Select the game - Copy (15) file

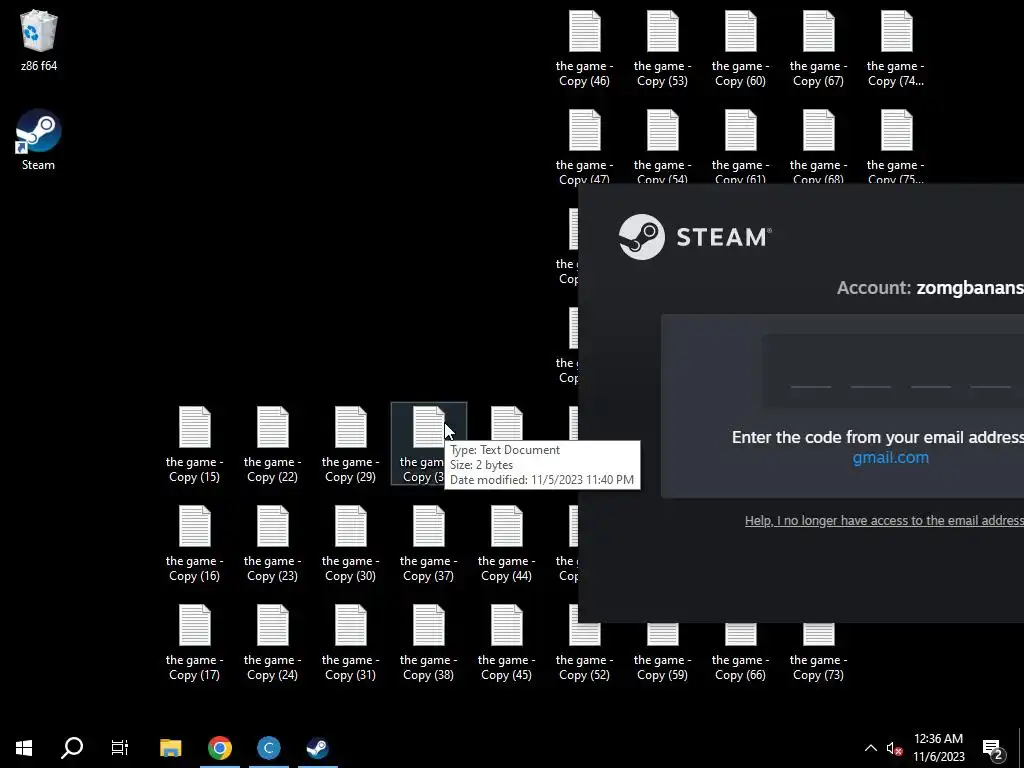tap(194, 445)
